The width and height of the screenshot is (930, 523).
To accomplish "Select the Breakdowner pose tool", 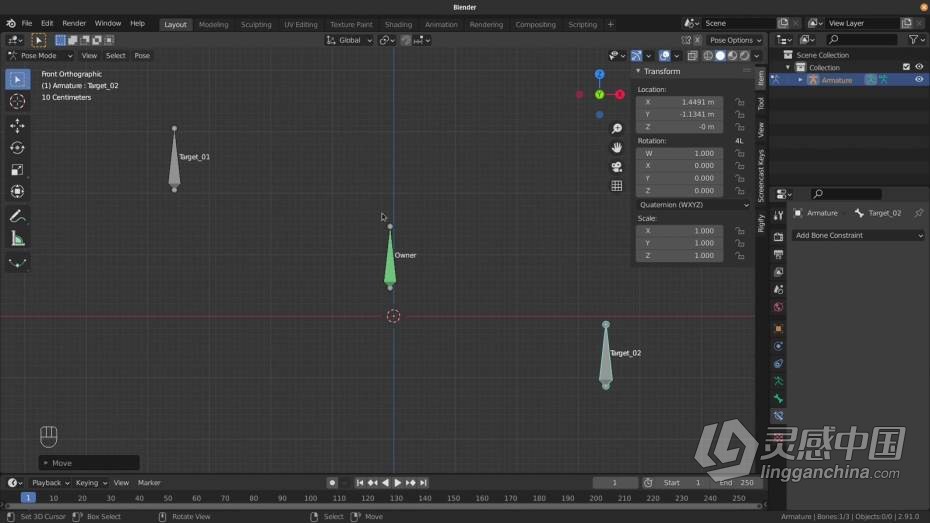I will [x=17, y=263].
